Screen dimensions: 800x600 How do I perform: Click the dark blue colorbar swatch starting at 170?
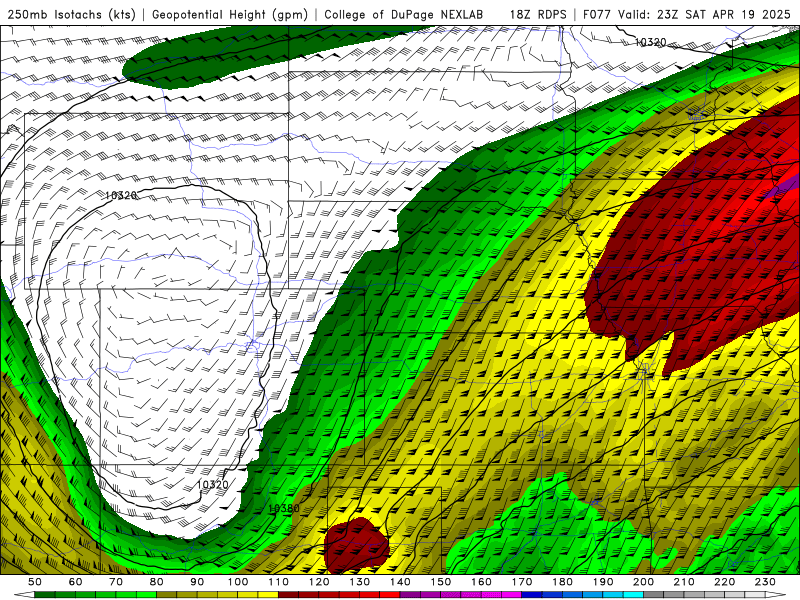532,595
